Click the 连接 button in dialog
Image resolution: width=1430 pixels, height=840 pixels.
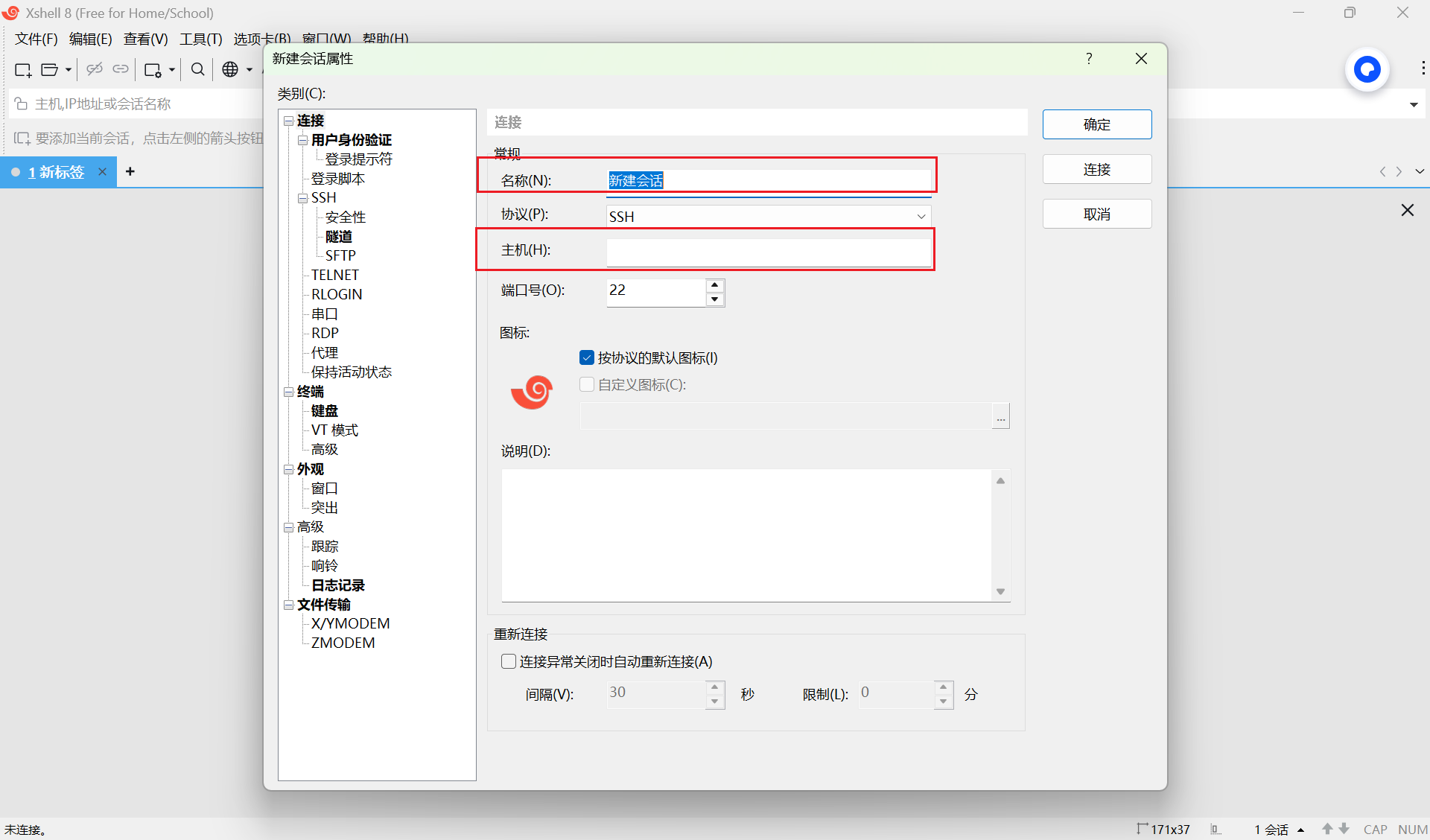(1097, 169)
